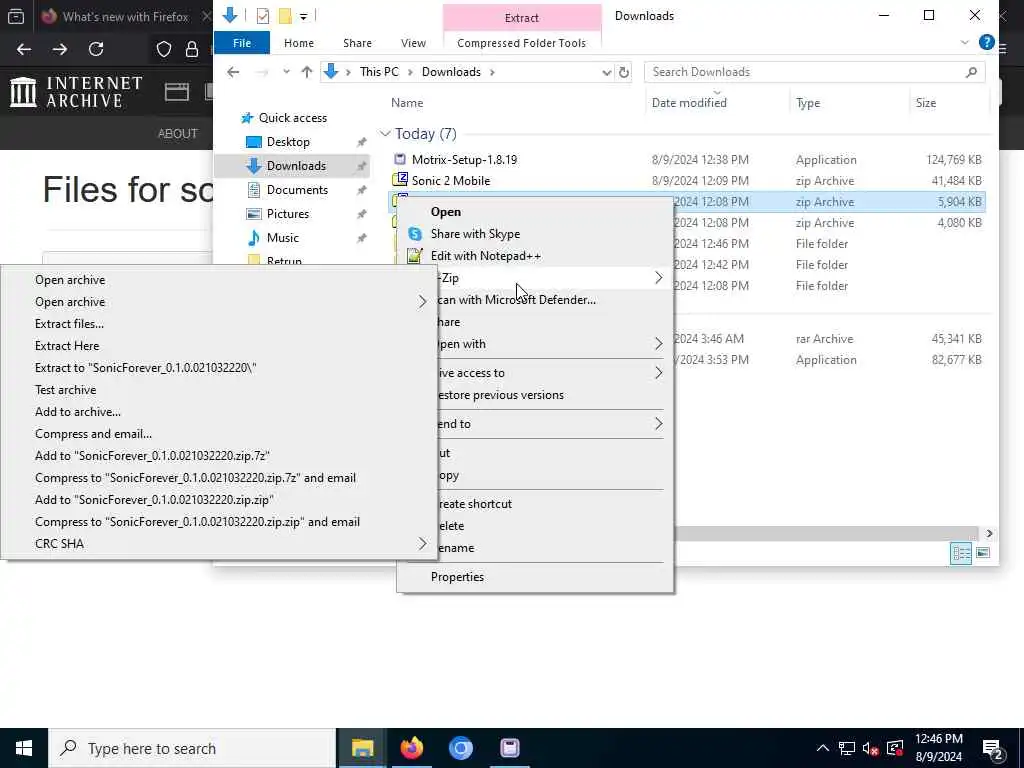Switch to large icons view in Explorer
This screenshot has width=1024, height=768.
[x=983, y=553]
